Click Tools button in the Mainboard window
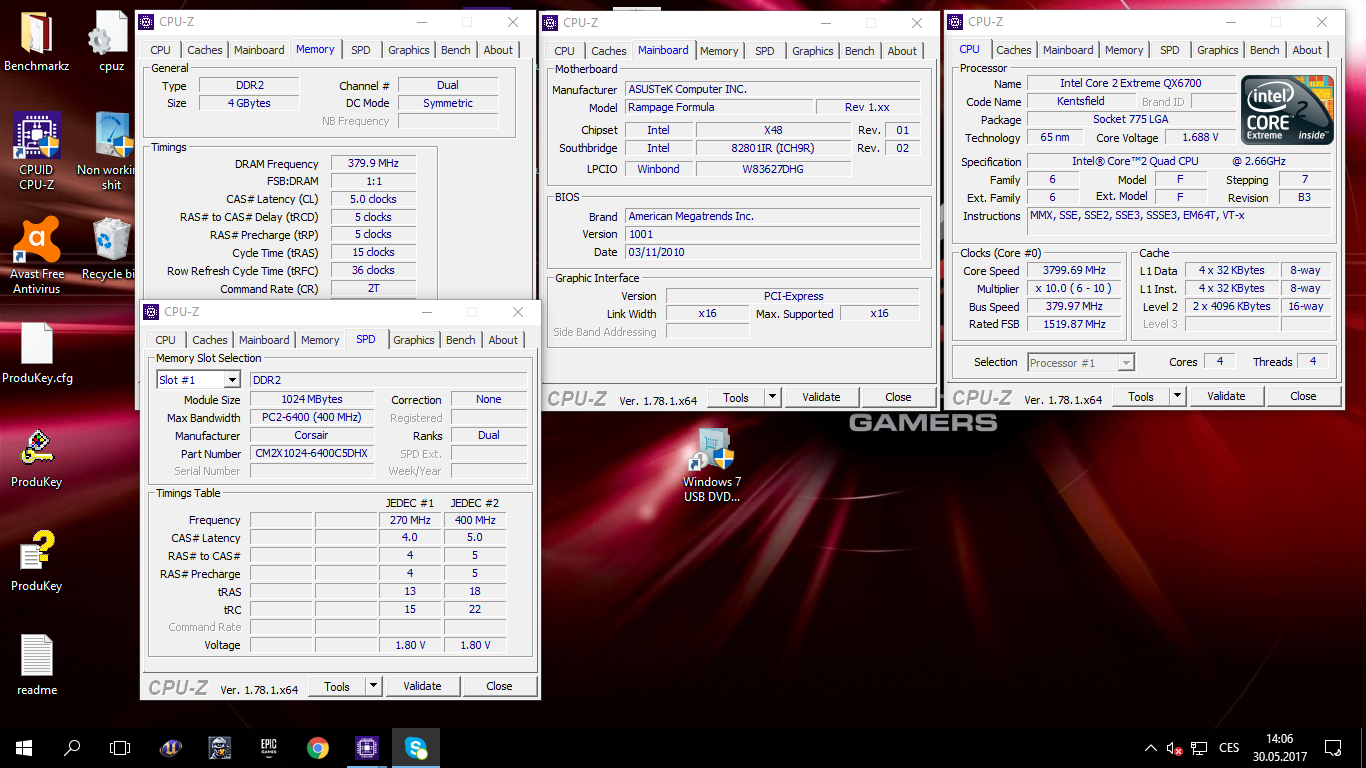This screenshot has height=768, width=1366. click(736, 397)
